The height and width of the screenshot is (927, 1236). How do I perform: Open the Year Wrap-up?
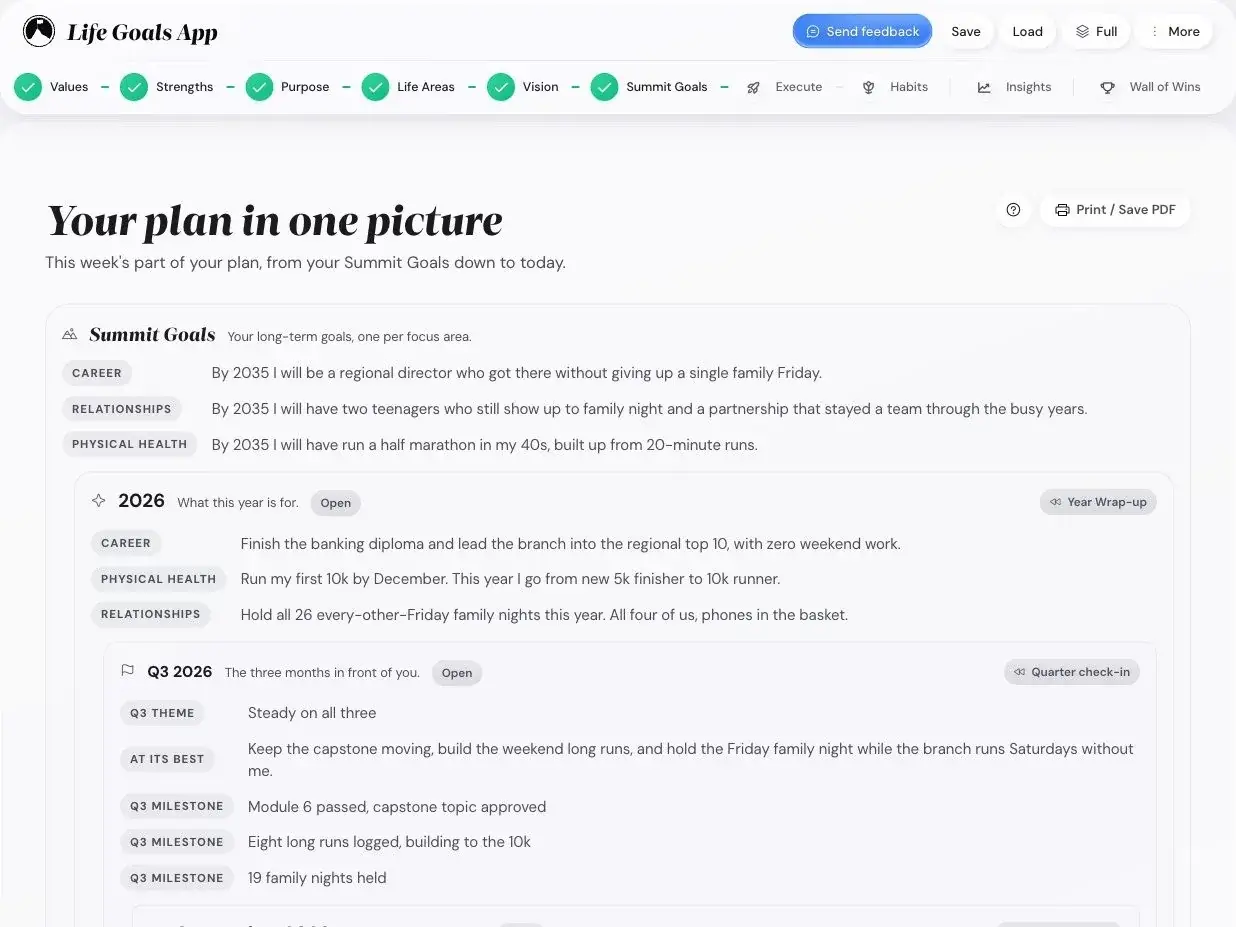(x=1098, y=502)
